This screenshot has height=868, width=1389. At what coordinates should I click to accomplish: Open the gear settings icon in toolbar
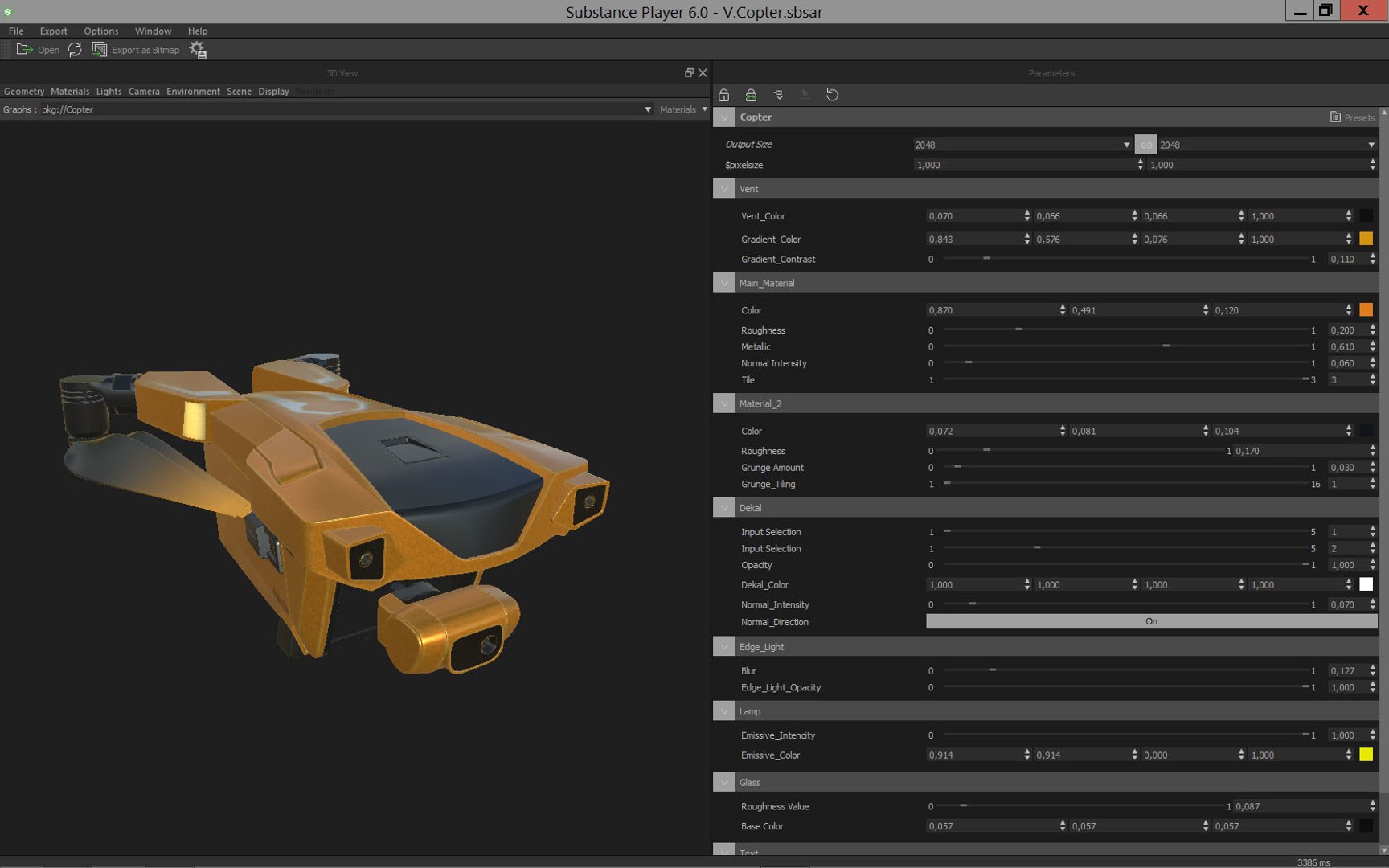pos(198,50)
